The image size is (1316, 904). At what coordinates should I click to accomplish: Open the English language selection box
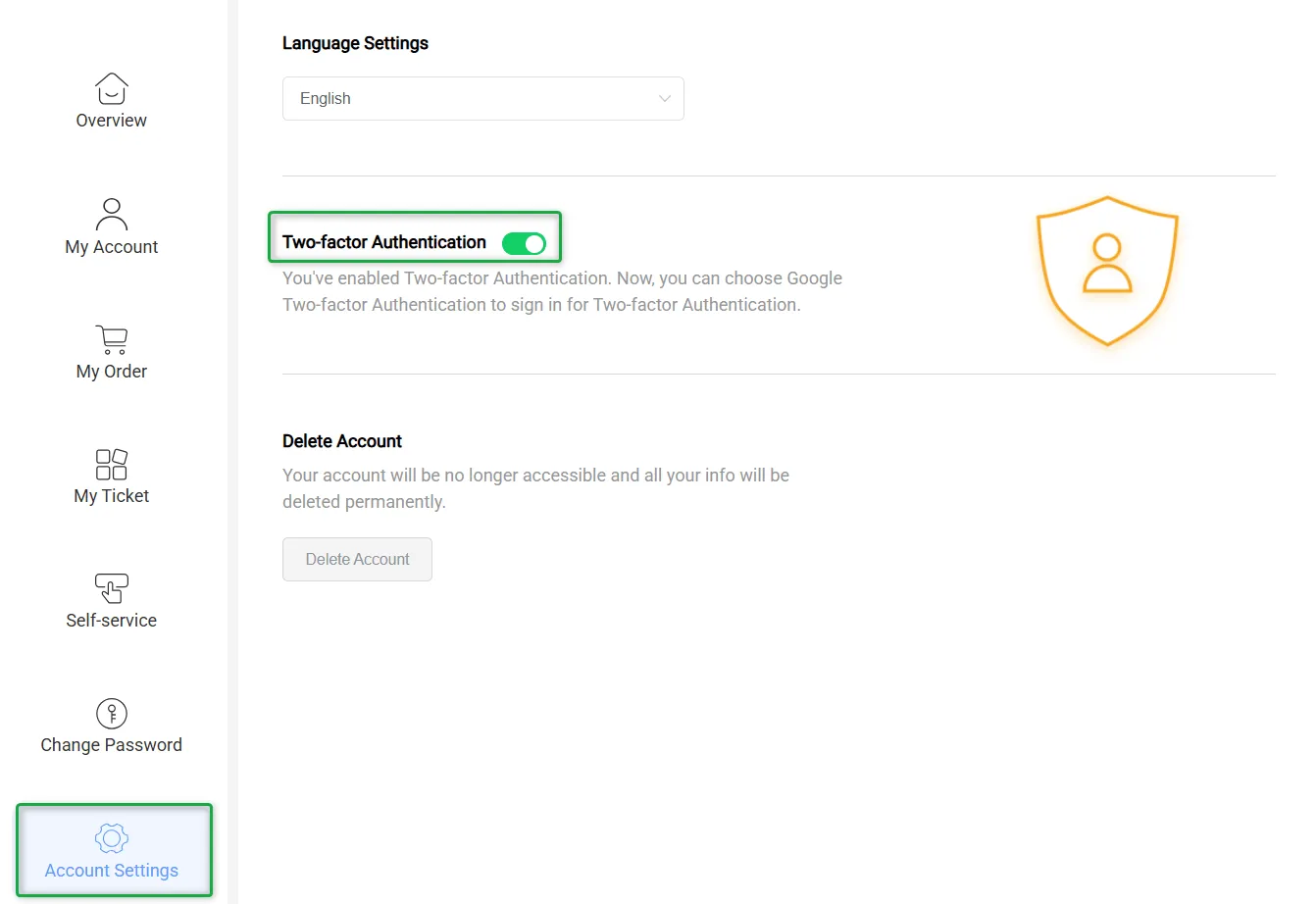[x=471, y=99]
